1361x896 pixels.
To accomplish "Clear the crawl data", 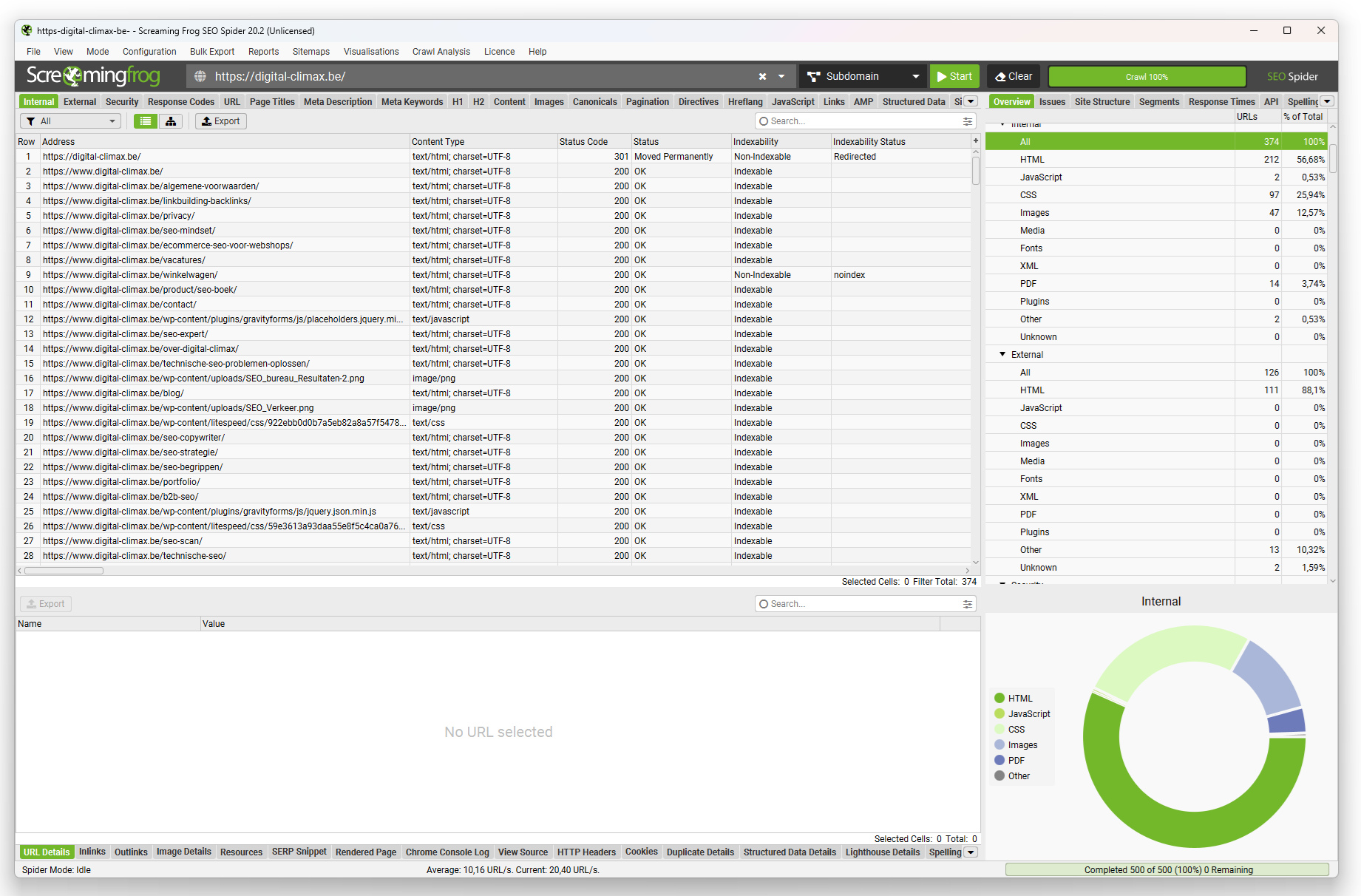I will pyautogui.click(x=1014, y=76).
